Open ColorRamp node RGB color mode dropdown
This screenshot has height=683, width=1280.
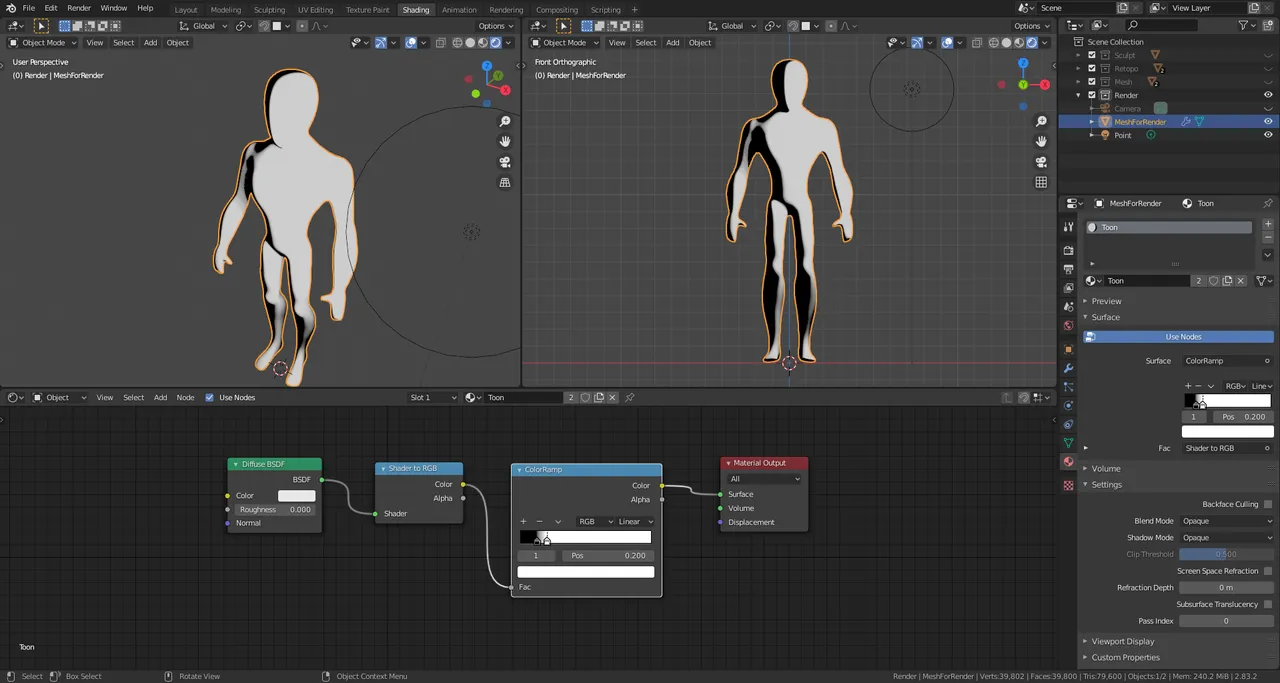(595, 521)
